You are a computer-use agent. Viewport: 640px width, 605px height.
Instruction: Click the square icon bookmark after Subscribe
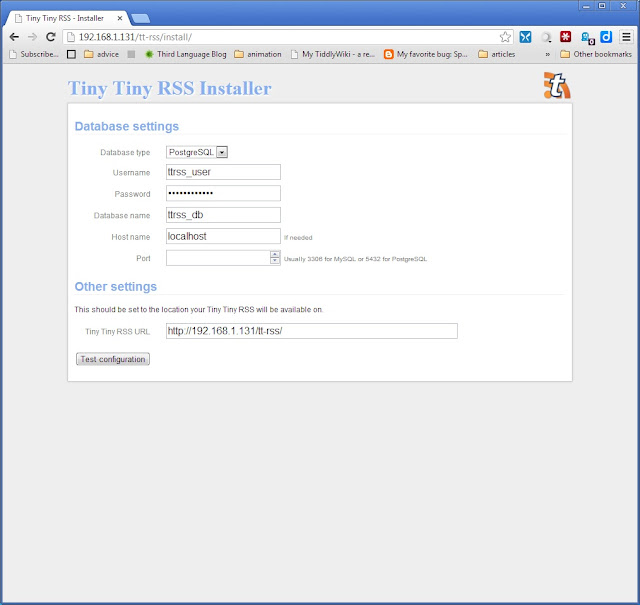[71, 54]
